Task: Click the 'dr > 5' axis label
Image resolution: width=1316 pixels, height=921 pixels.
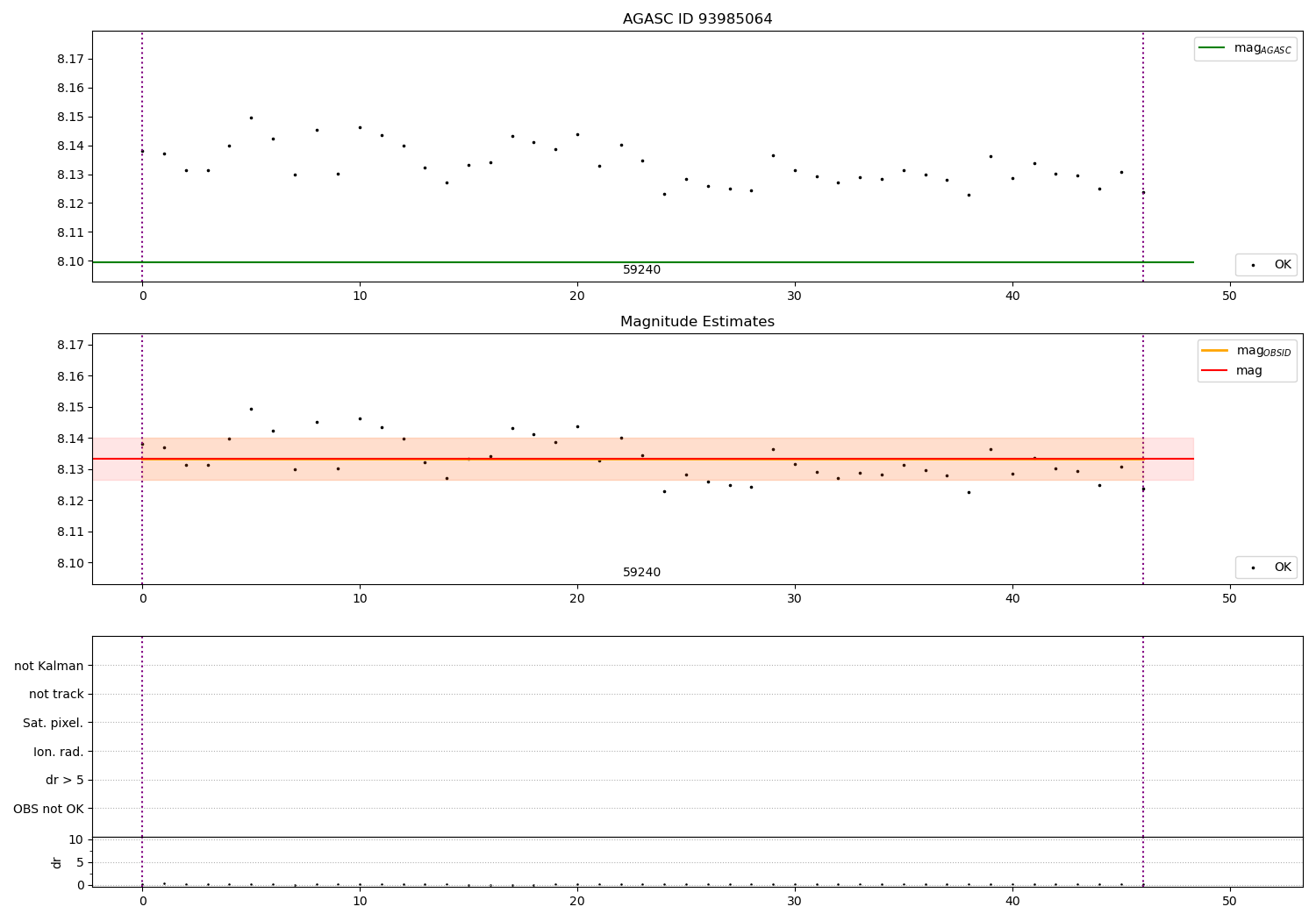Action: (65, 780)
